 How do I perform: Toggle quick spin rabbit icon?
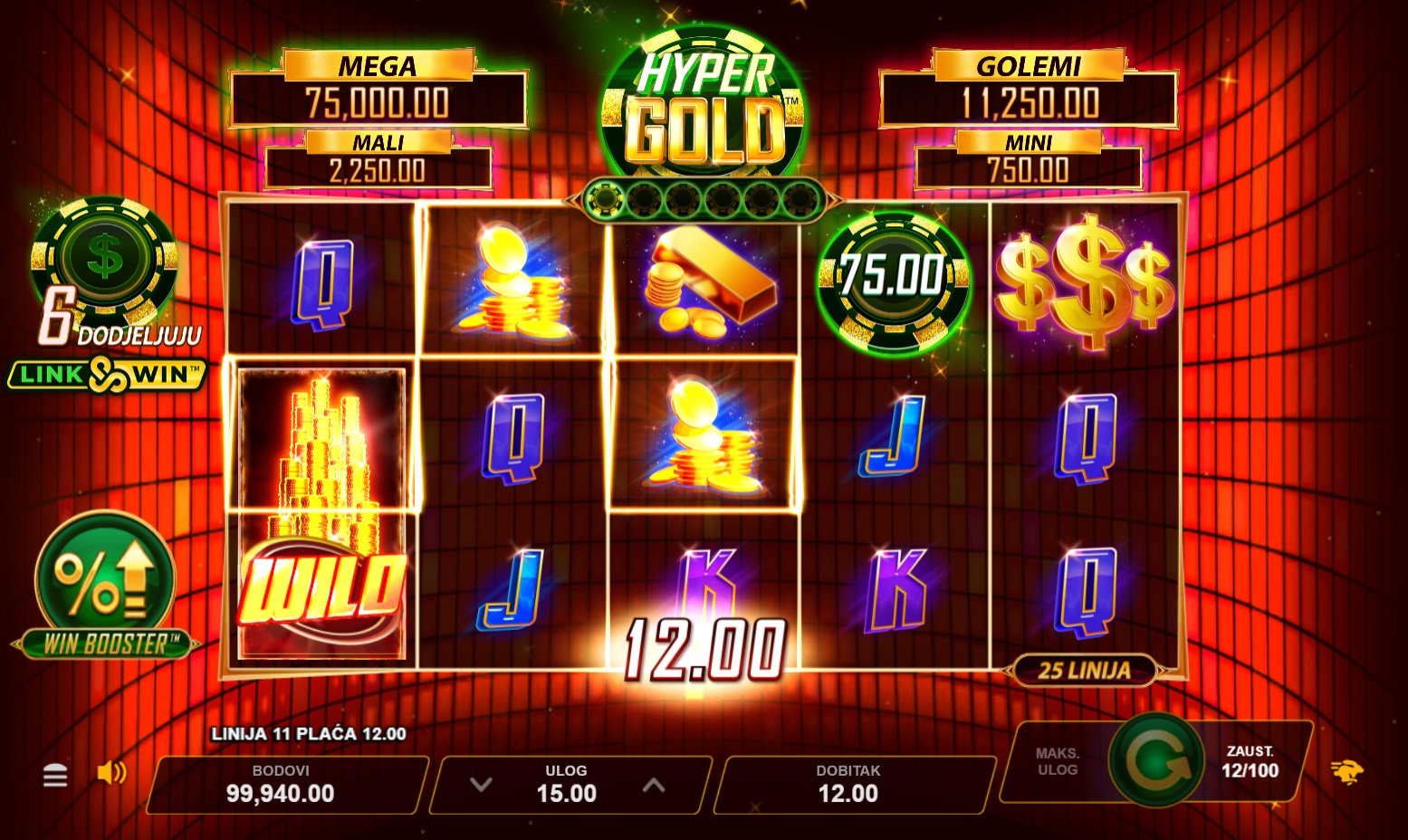(1346, 771)
